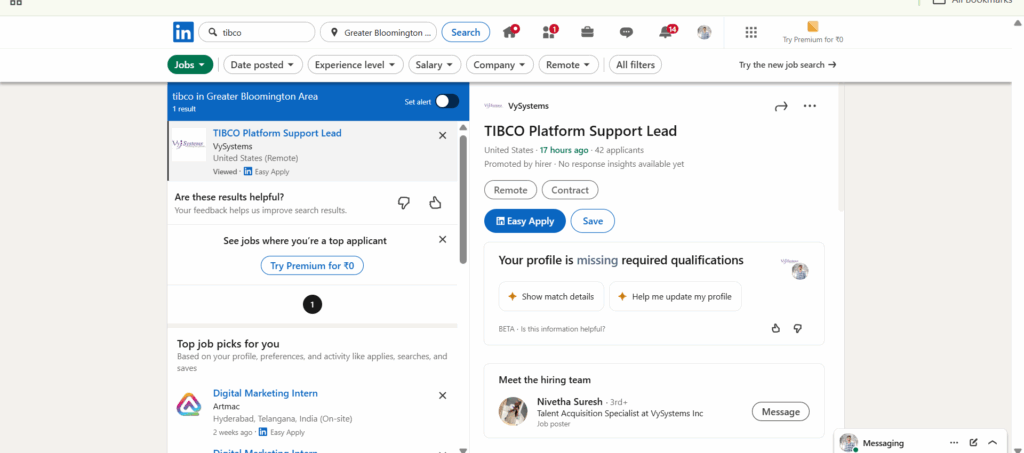Open the Notifications bell icon
Screen dimensions: 1024x453
[666, 32]
